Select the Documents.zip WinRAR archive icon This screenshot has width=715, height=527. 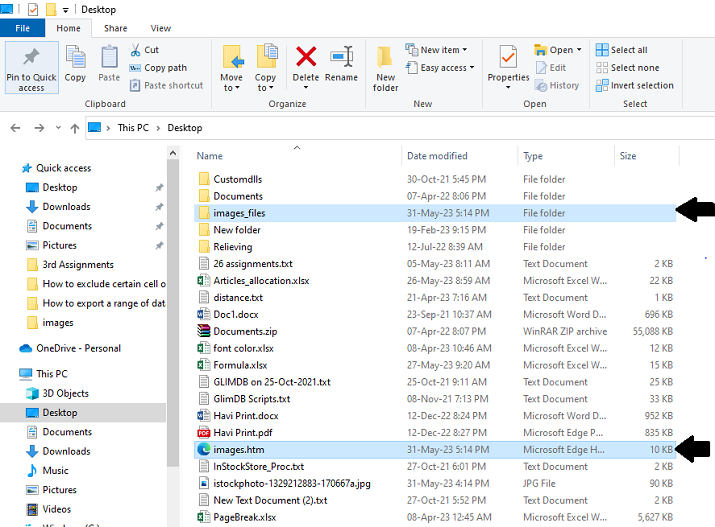click(203, 331)
